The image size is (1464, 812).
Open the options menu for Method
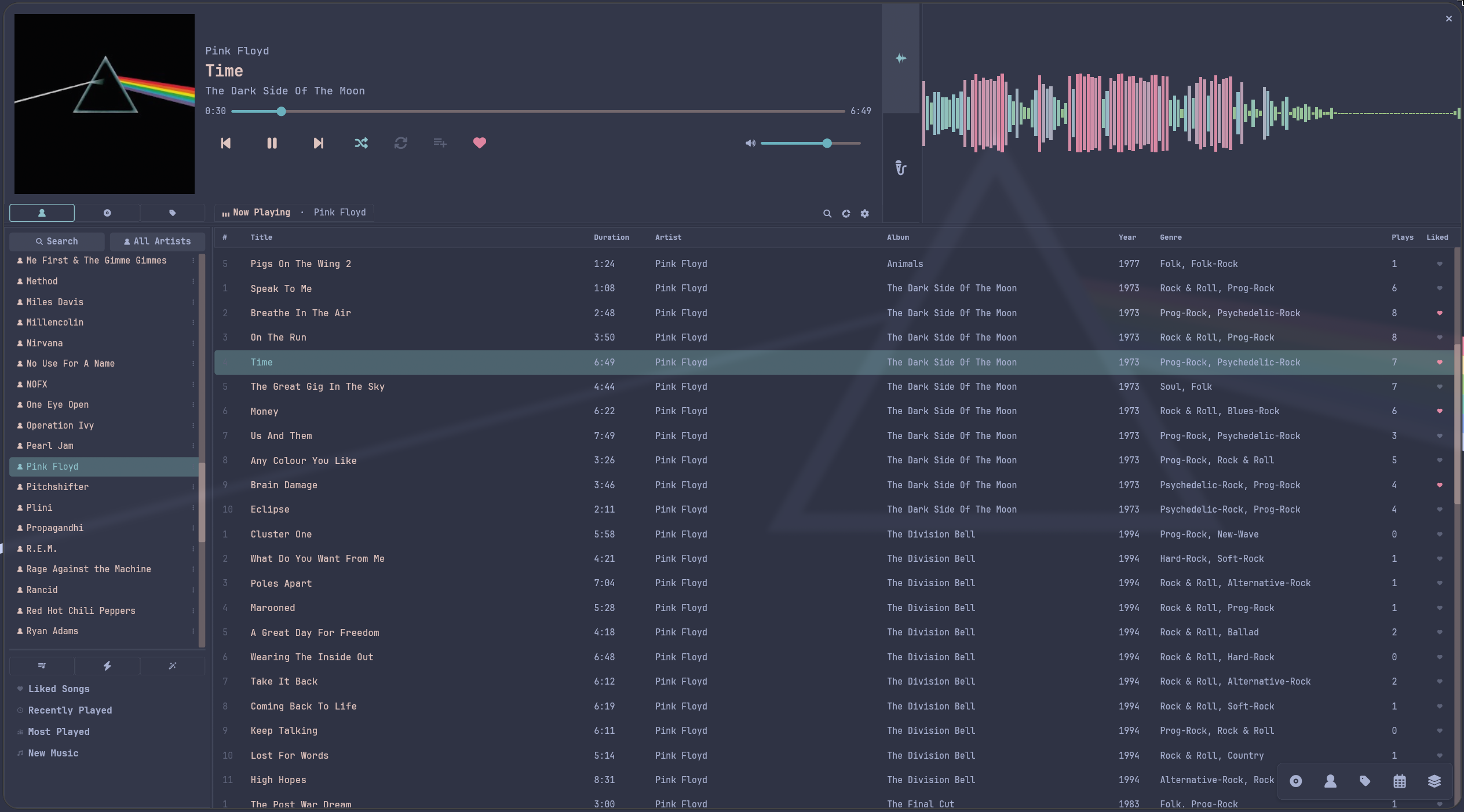194,281
